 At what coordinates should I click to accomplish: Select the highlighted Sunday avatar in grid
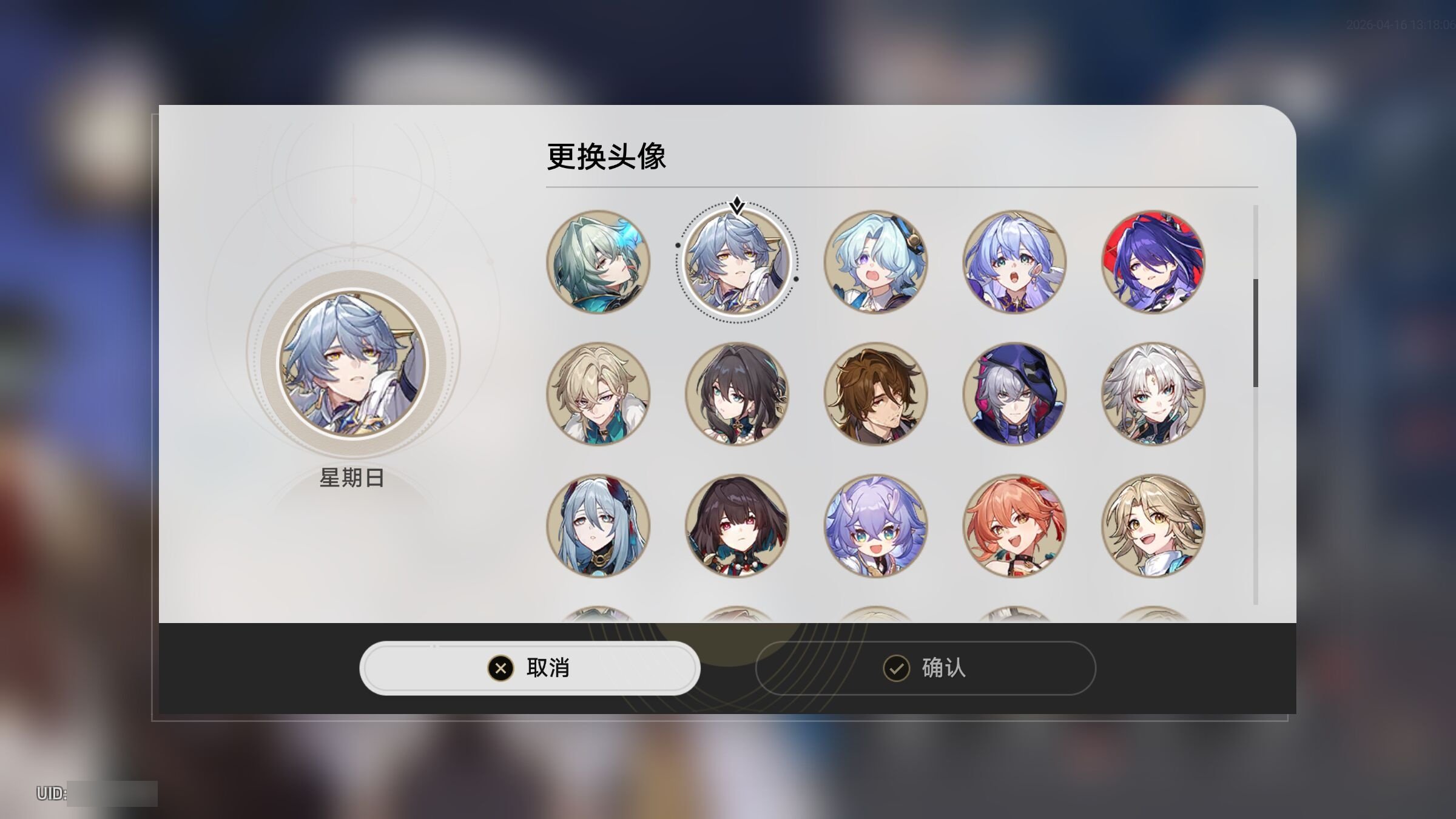tap(736, 262)
